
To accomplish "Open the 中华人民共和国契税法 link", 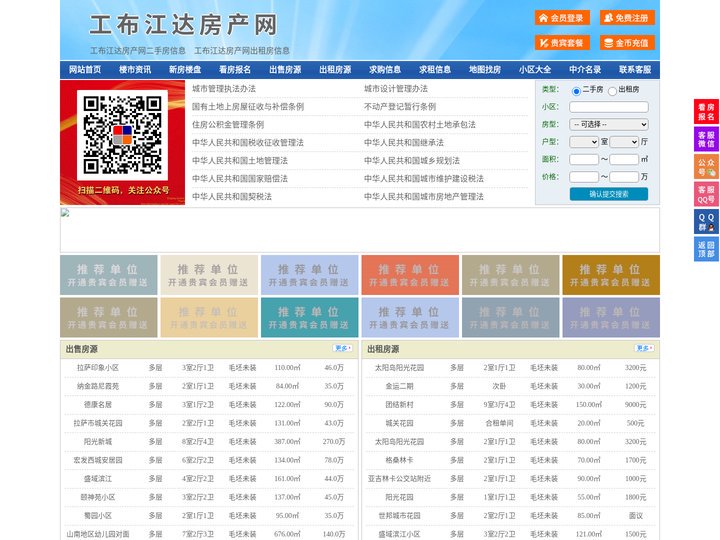I will 232,197.
